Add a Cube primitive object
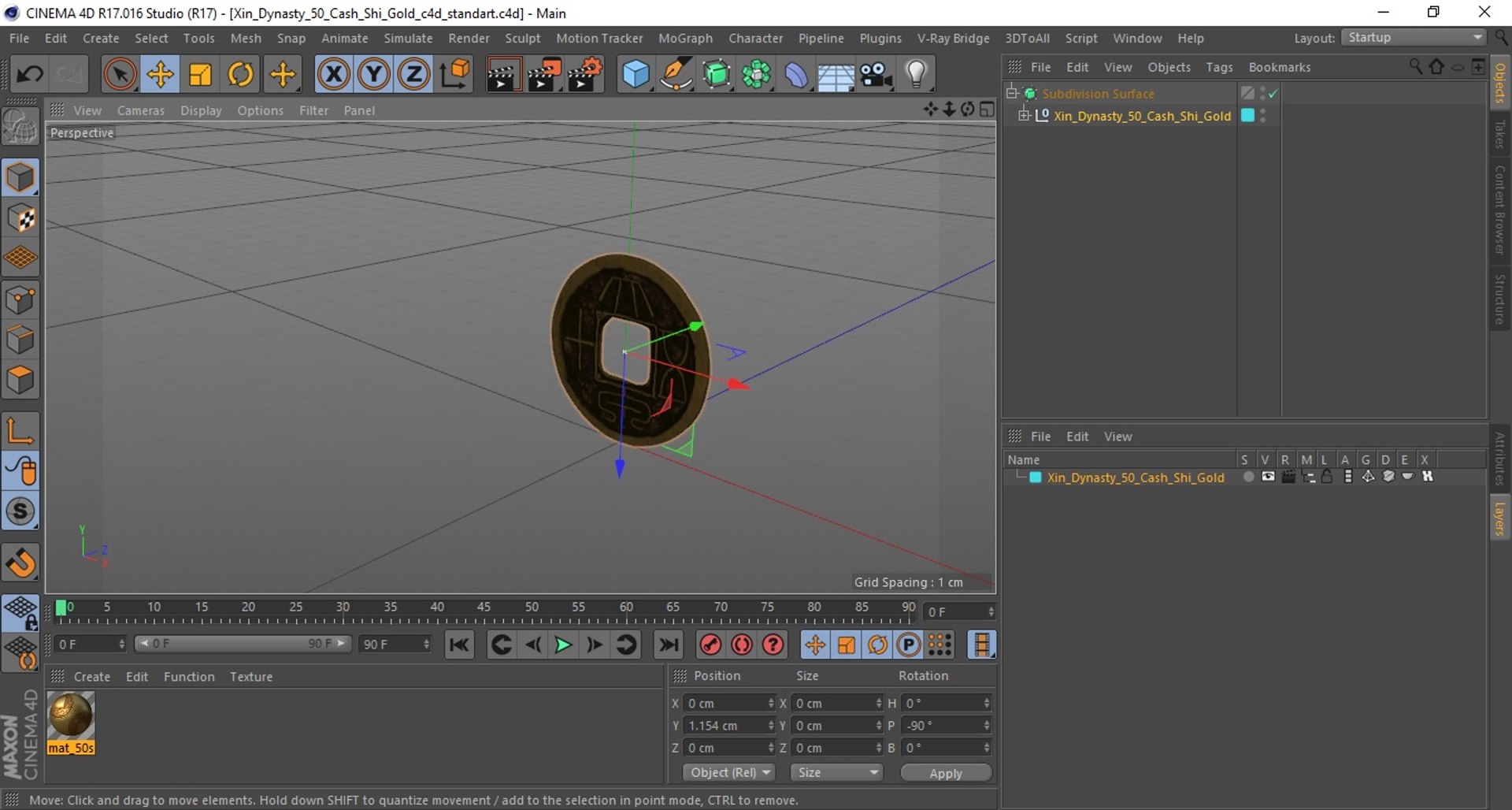Image resolution: width=1512 pixels, height=810 pixels. 636,74
